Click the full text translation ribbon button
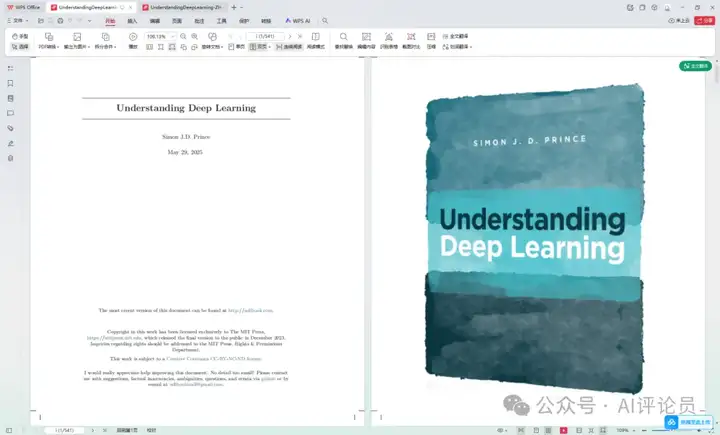The image size is (720, 435). click(x=456, y=36)
